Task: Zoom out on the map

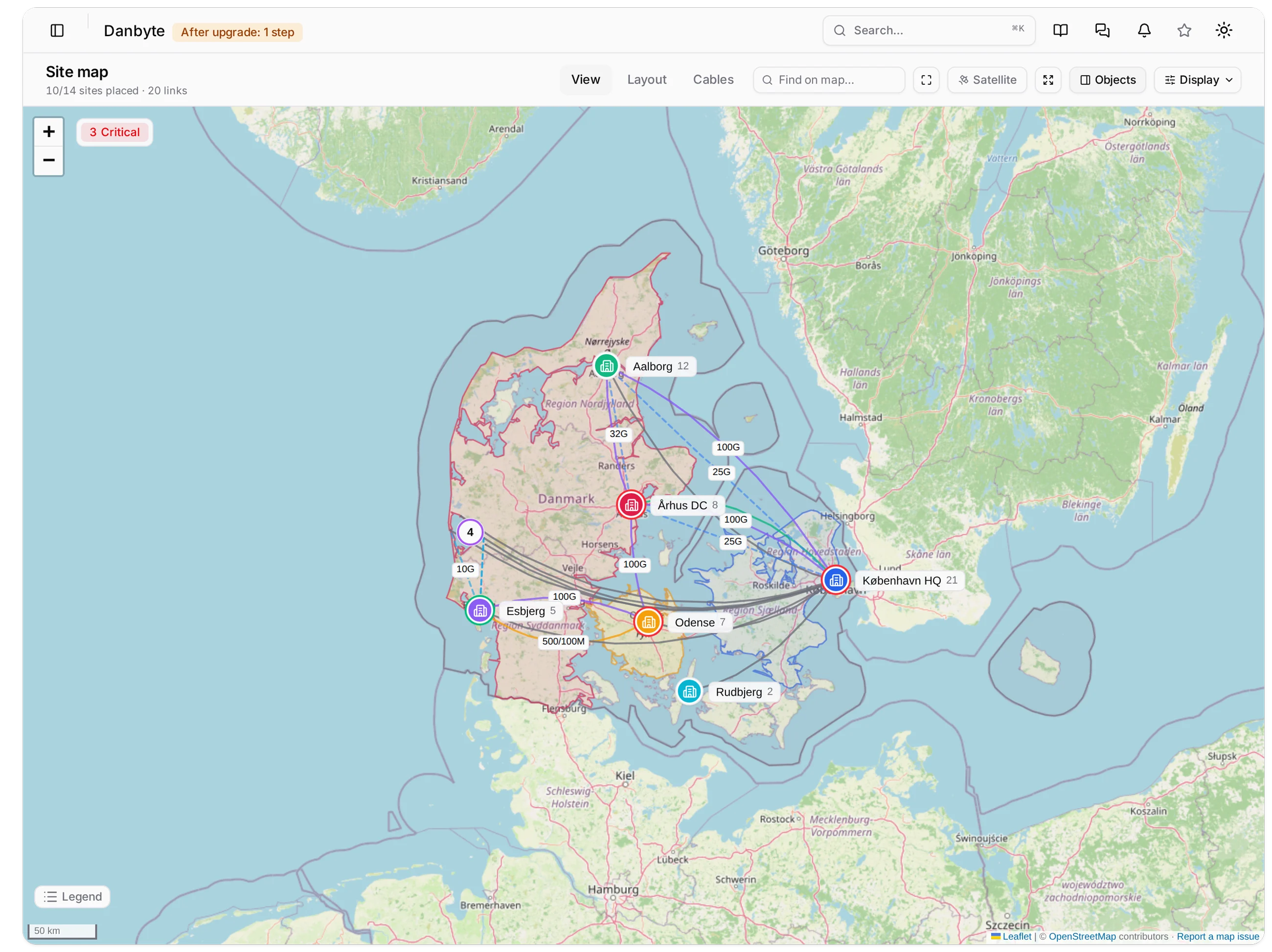Action: point(49,160)
